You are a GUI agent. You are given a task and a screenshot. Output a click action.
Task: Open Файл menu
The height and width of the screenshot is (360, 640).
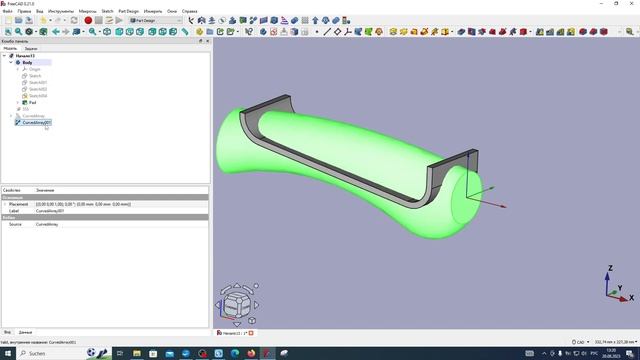pyautogui.click(x=7, y=11)
